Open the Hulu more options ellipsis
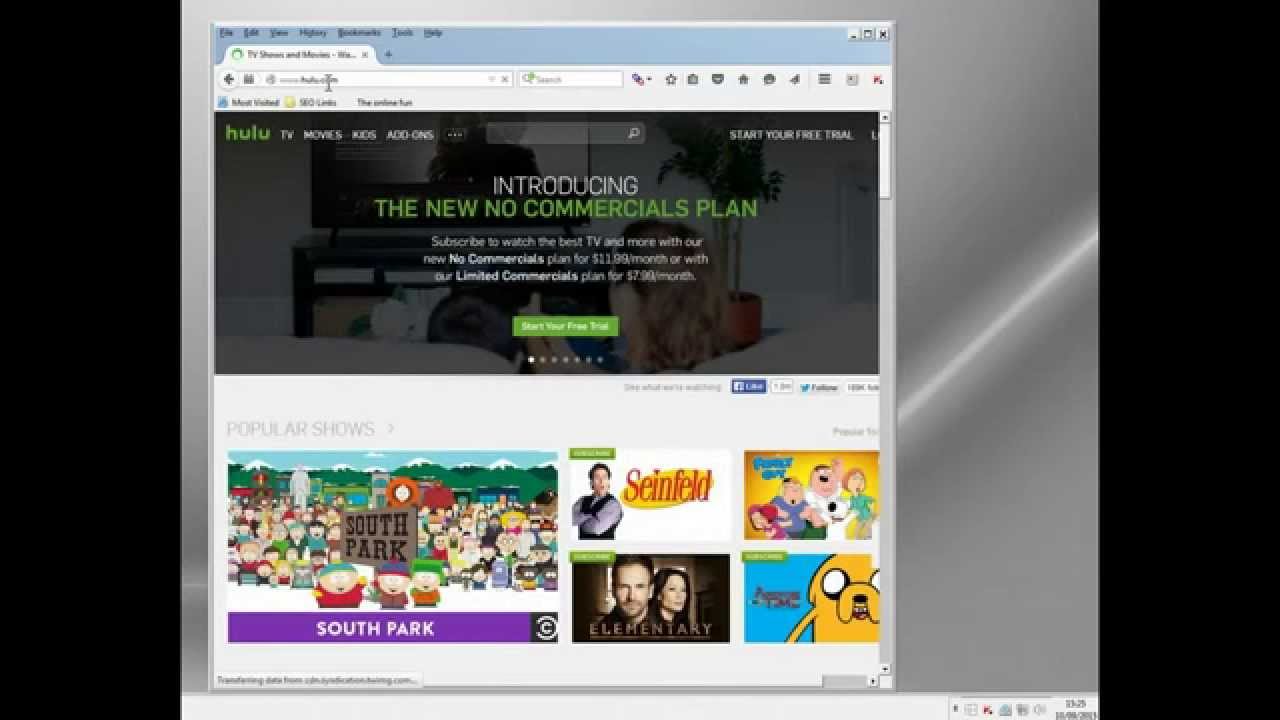 [455, 134]
